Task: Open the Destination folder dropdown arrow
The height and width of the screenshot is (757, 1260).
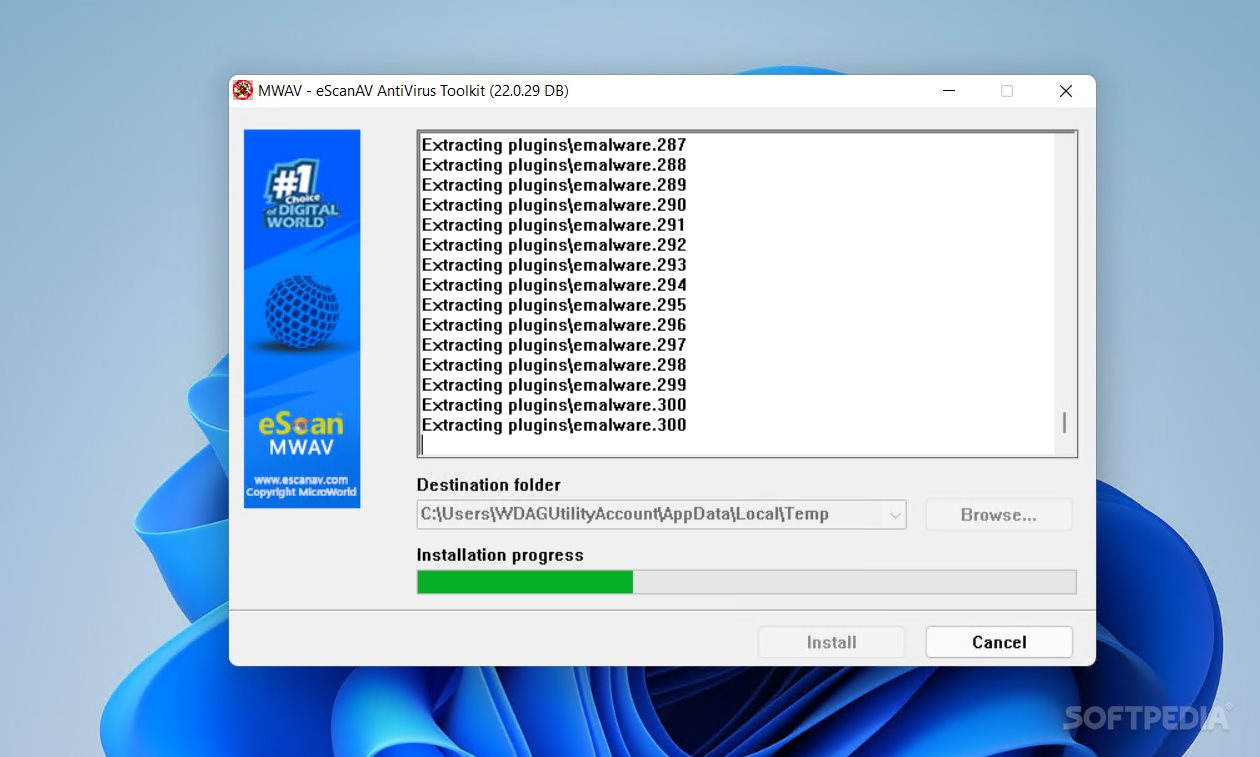Action: coord(894,515)
